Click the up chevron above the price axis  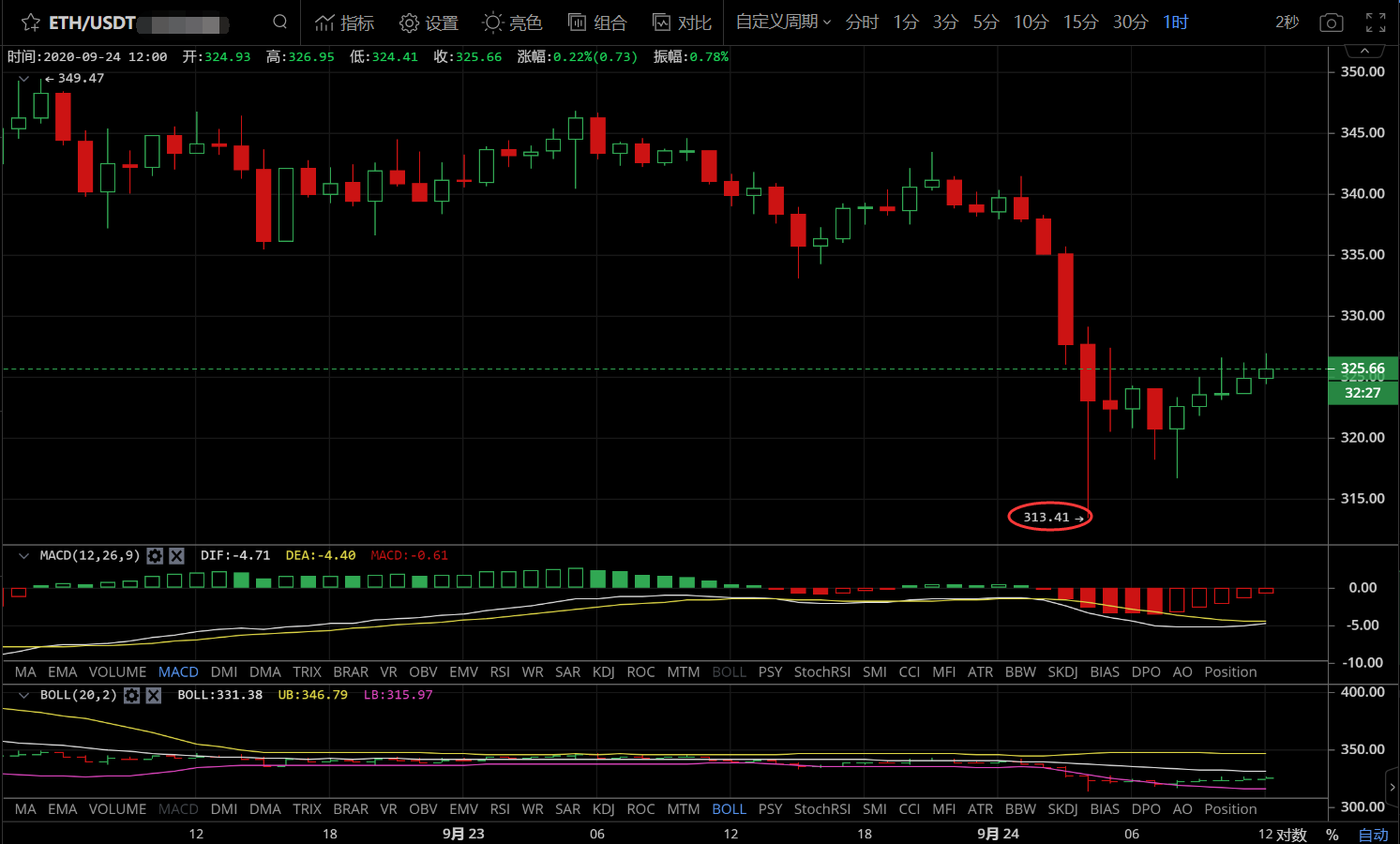click(x=1364, y=51)
